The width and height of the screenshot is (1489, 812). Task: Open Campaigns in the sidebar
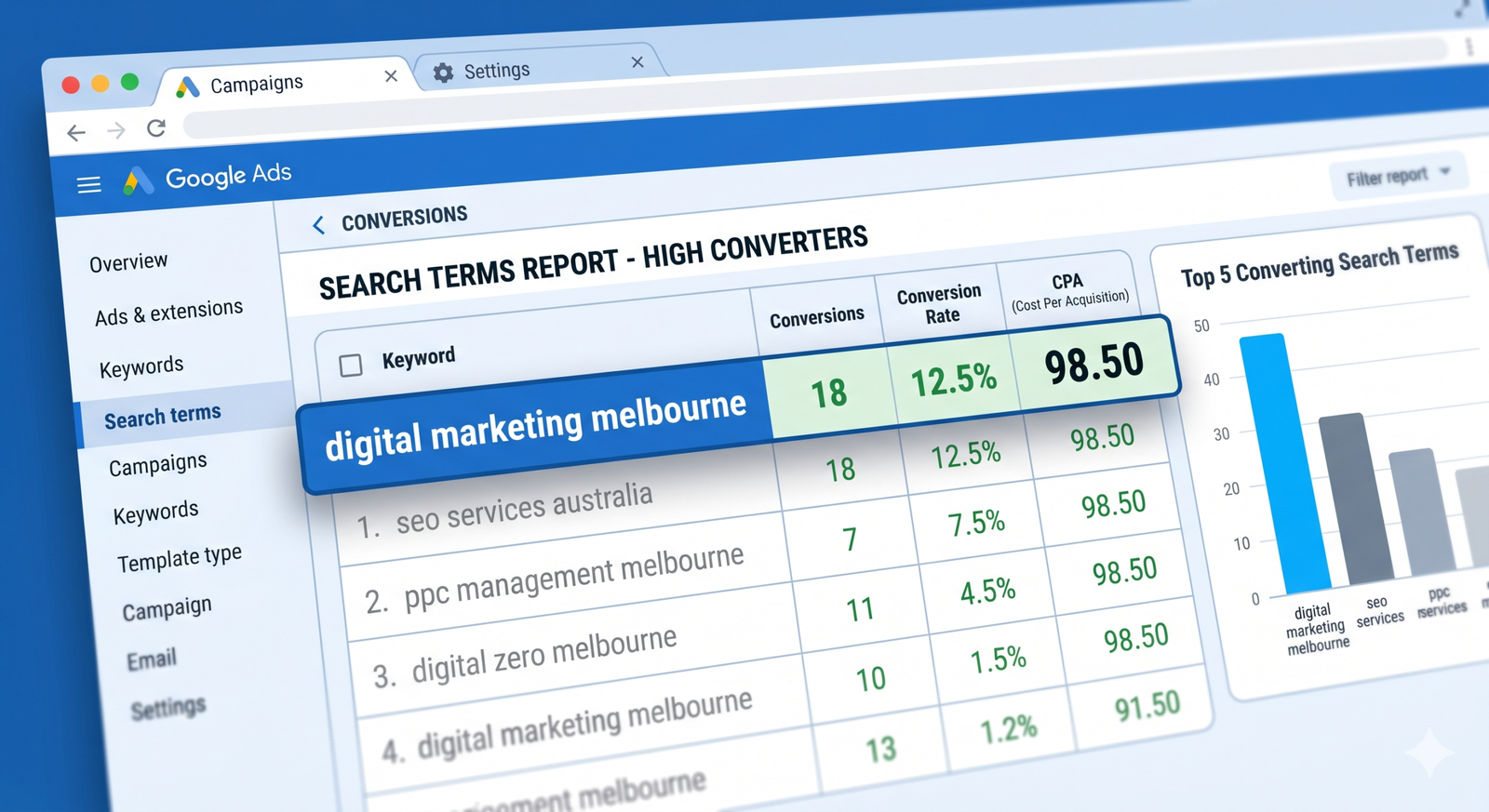tap(158, 464)
